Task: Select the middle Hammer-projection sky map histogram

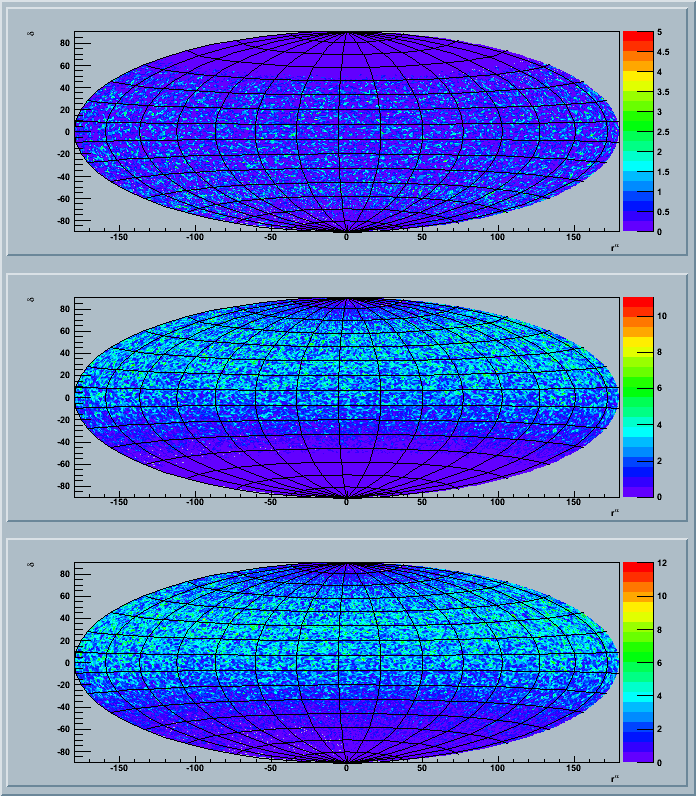Action: (347, 397)
